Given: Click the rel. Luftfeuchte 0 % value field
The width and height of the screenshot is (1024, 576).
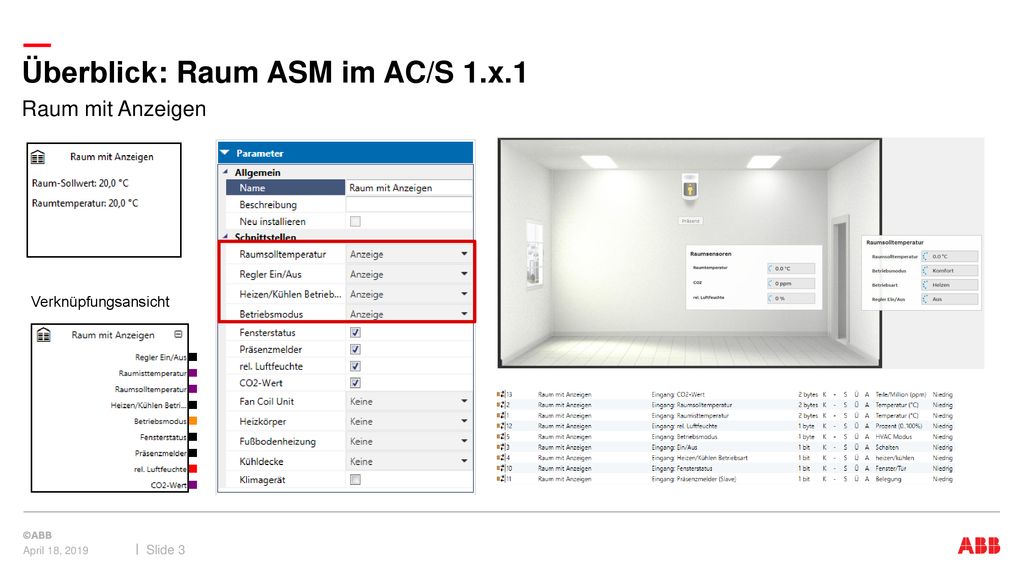Looking at the screenshot, I should 791,298.
